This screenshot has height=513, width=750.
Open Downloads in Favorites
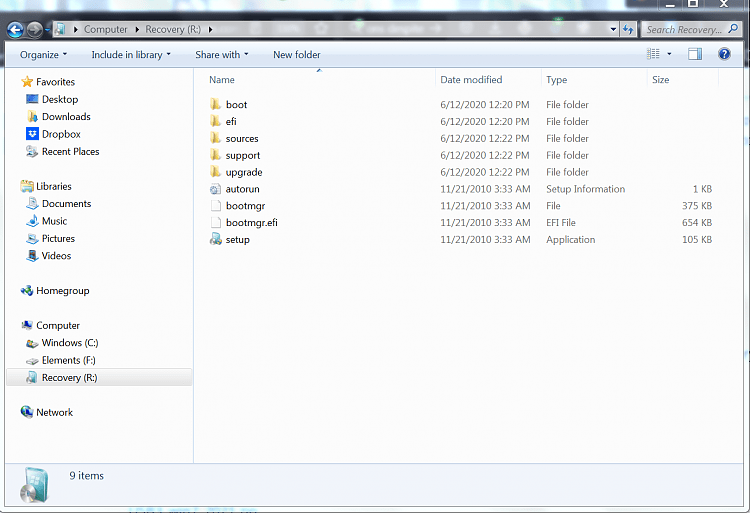point(66,117)
